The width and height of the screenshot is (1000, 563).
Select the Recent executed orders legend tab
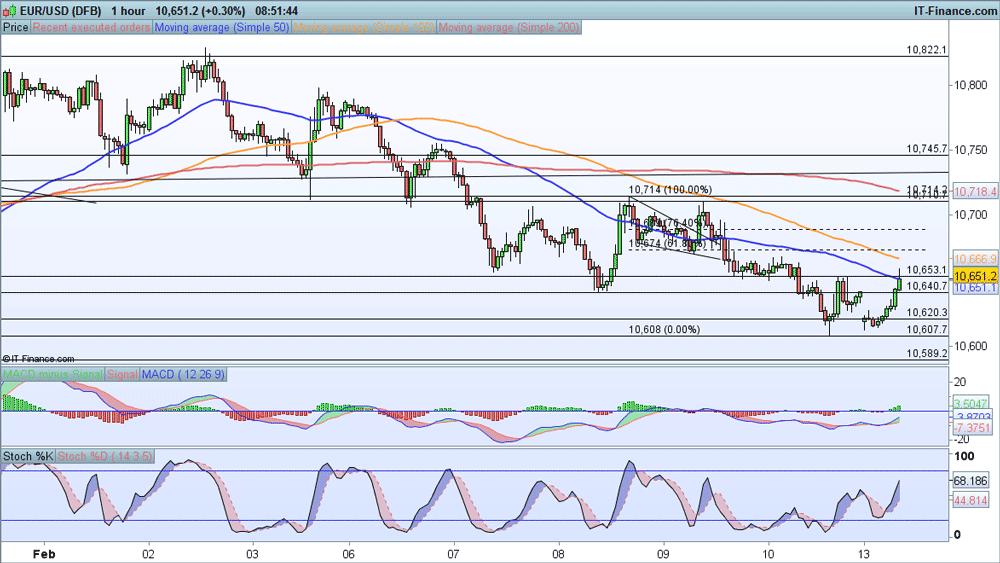click(92, 27)
